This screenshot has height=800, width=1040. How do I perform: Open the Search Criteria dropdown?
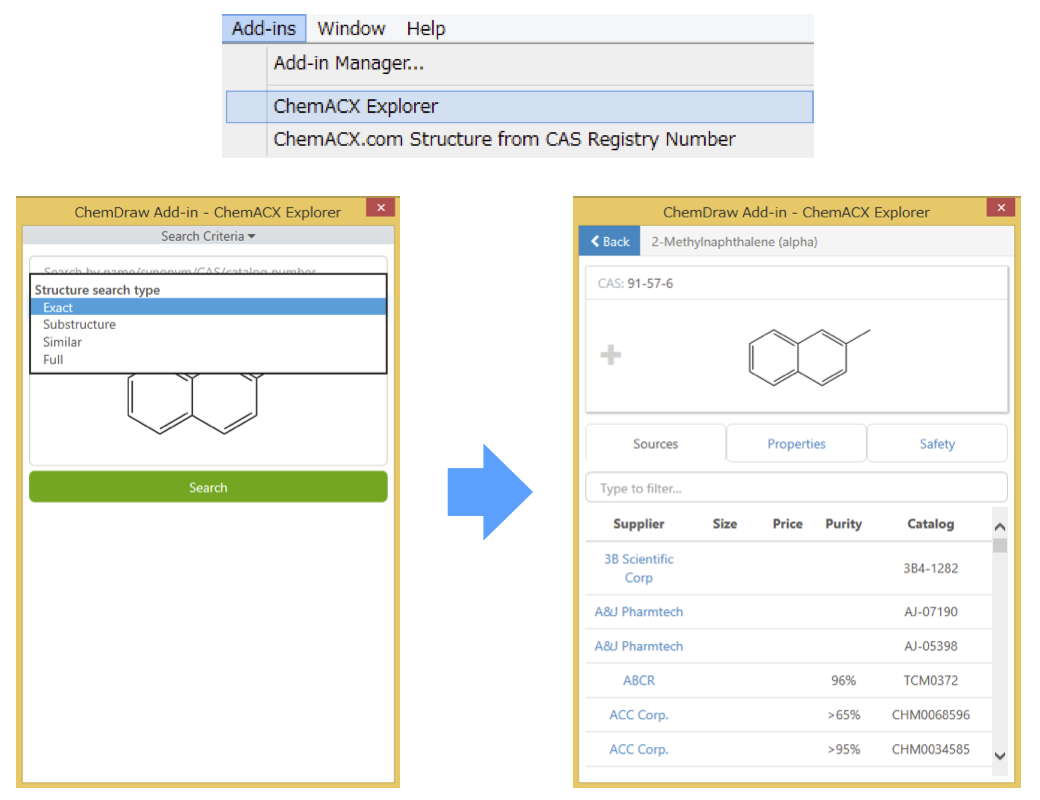pyautogui.click(x=207, y=234)
